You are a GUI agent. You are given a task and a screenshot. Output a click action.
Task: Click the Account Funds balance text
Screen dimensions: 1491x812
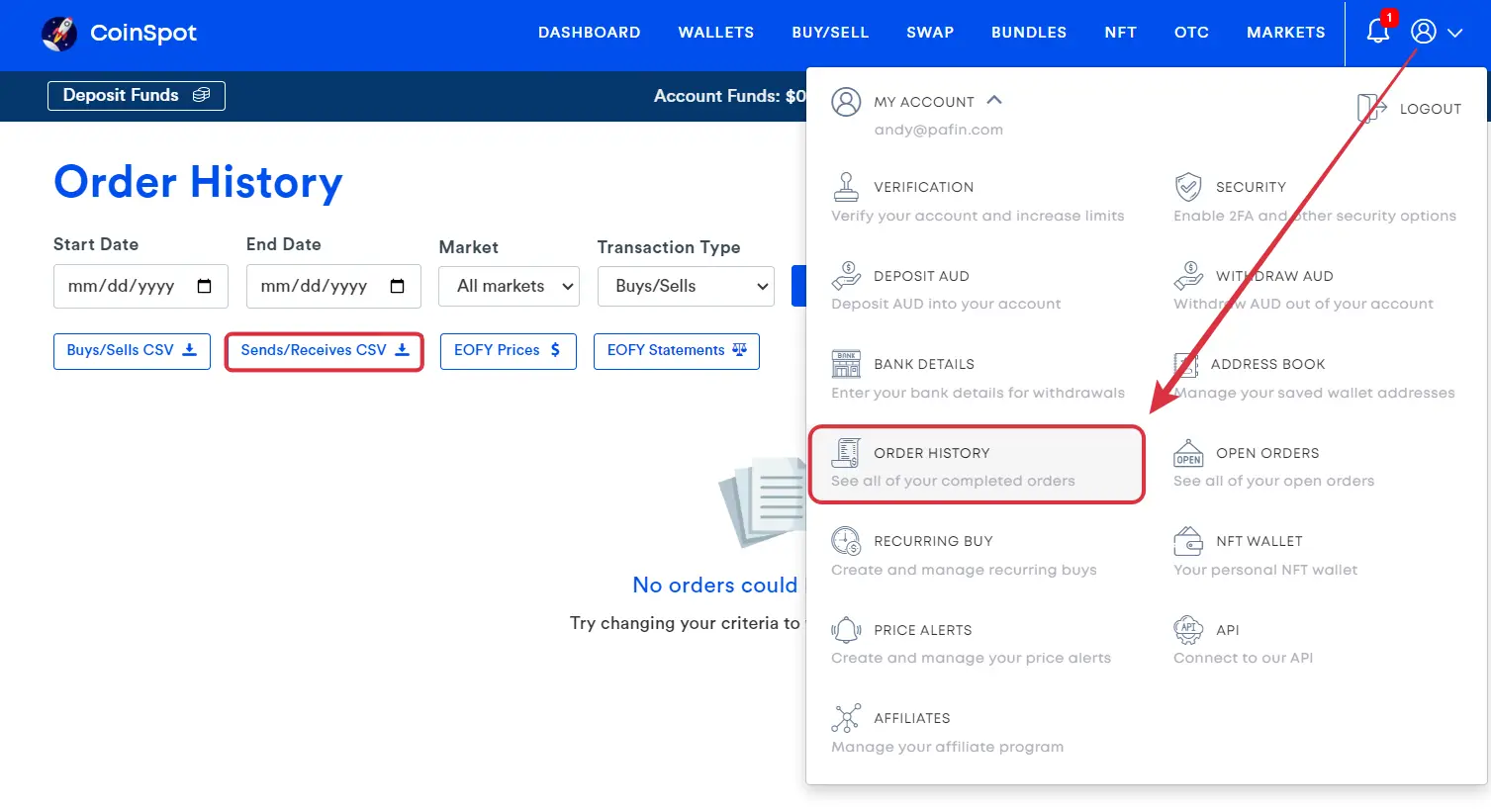coord(730,96)
